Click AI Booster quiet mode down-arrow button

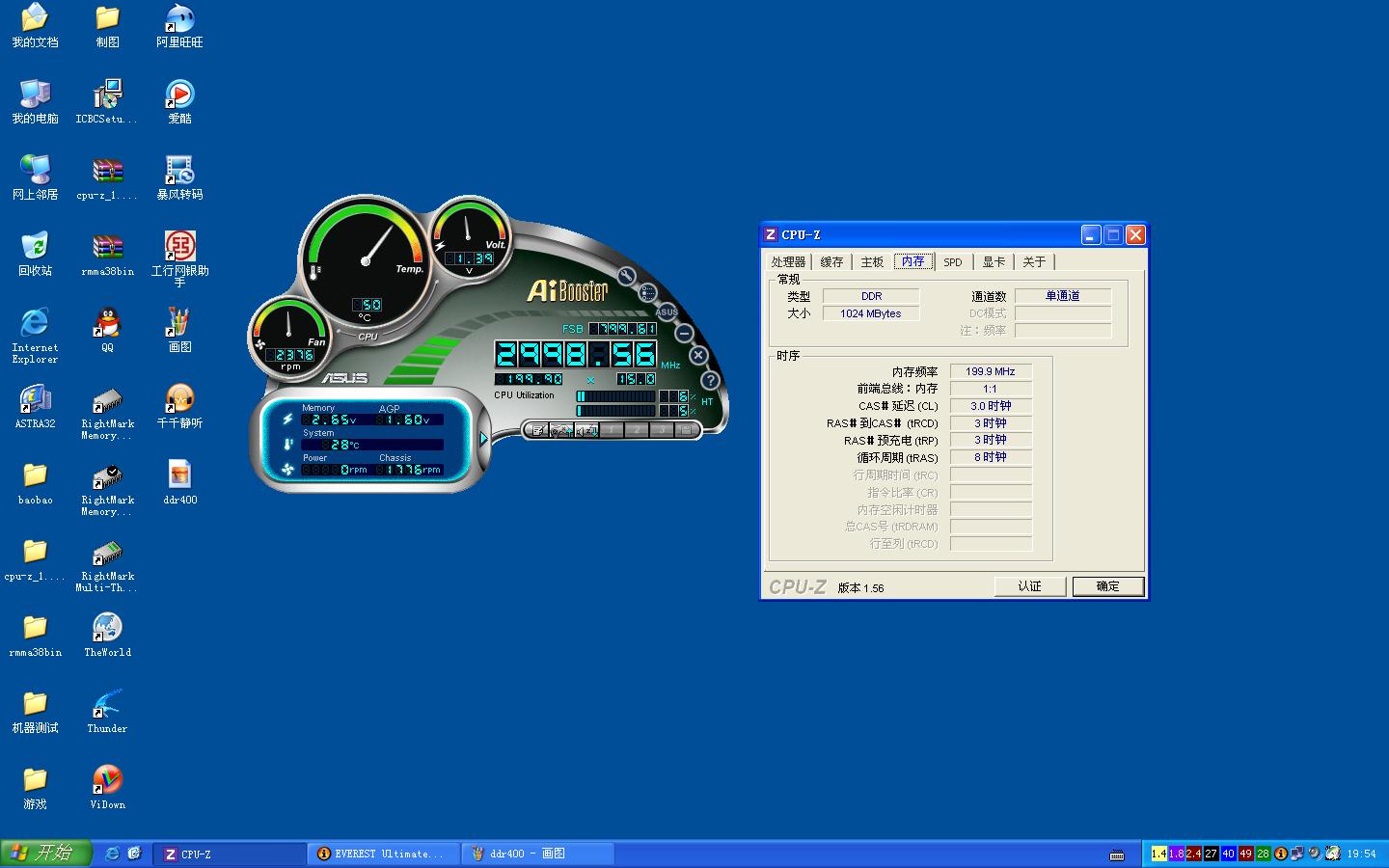point(586,430)
